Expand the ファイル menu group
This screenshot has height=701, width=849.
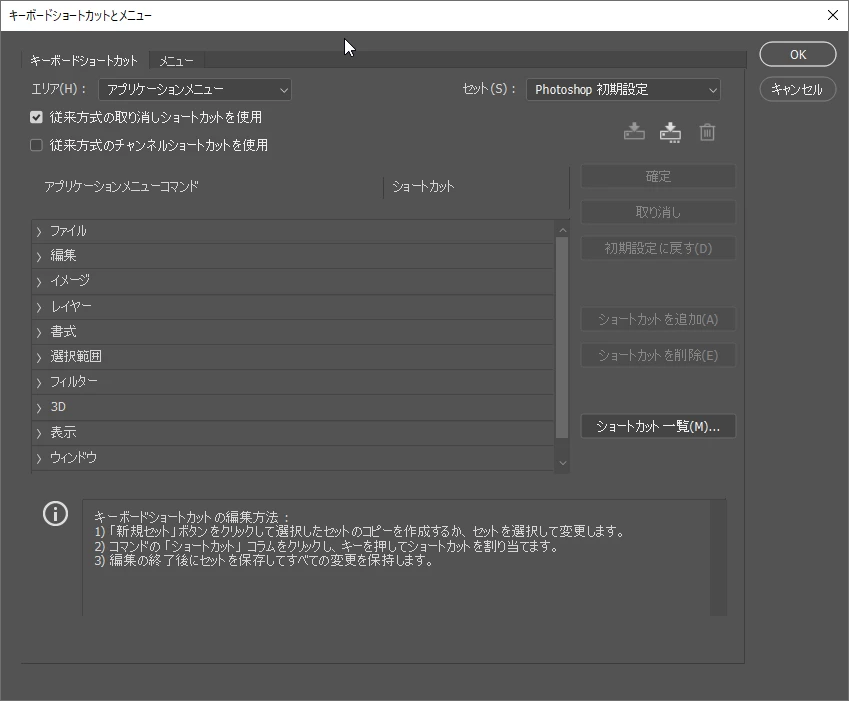[x=39, y=232]
